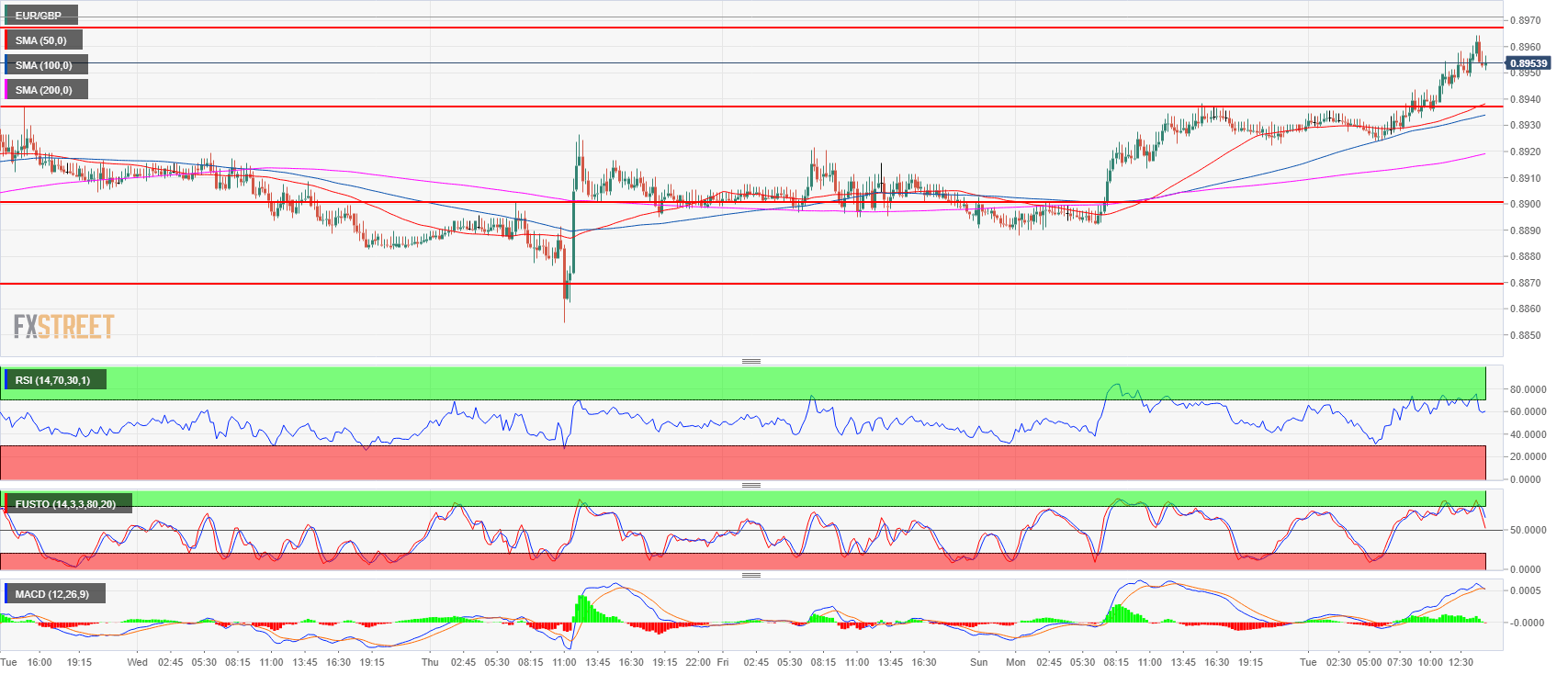1568x674 pixels.
Task: Click the 12:30 time label
Action: [1461, 662]
